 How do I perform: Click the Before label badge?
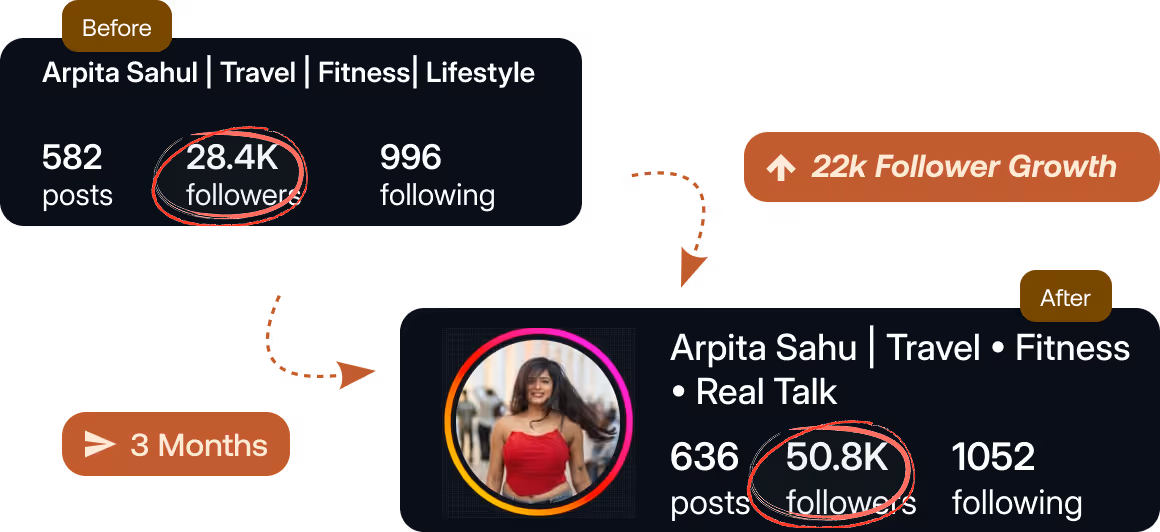coord(117,27)
